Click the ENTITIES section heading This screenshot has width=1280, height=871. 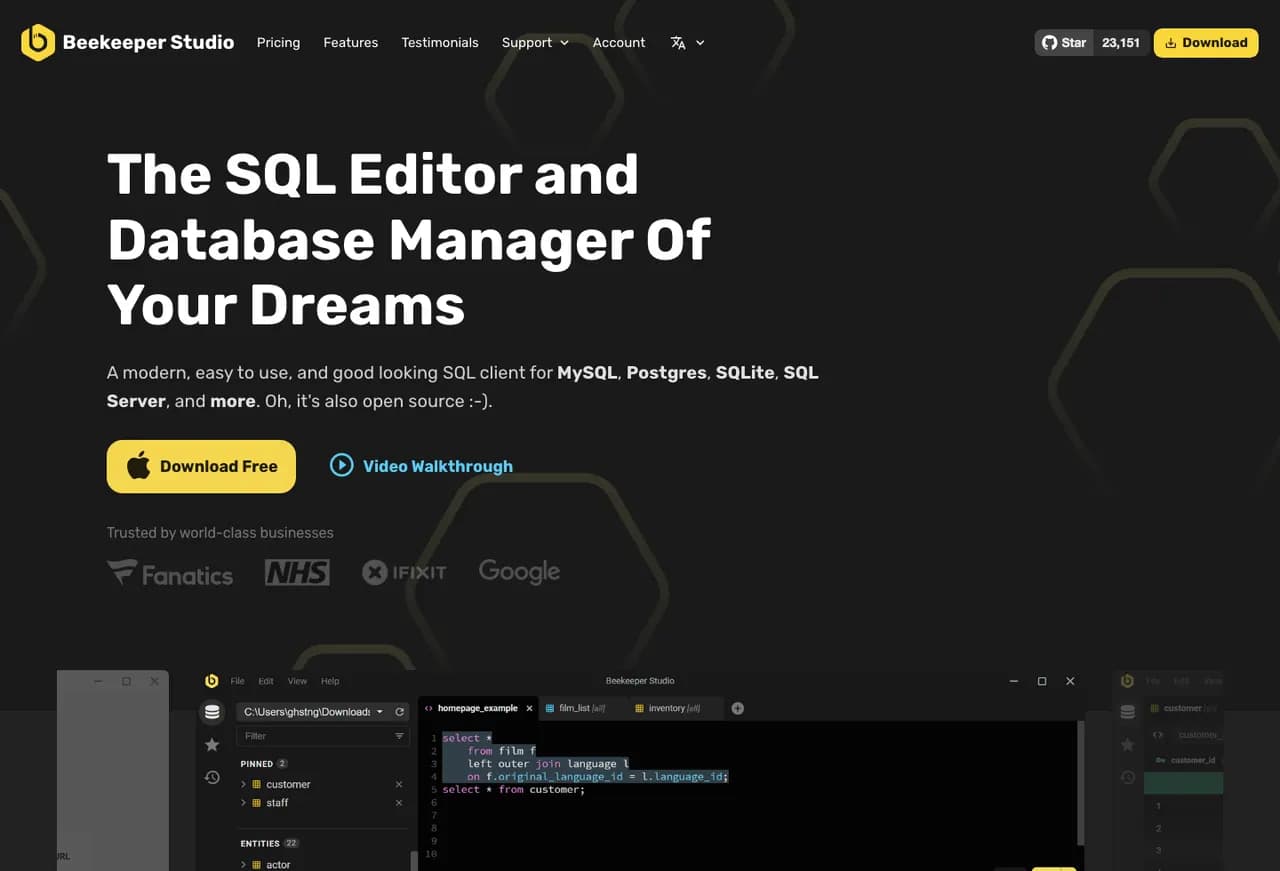click(259, 844)
